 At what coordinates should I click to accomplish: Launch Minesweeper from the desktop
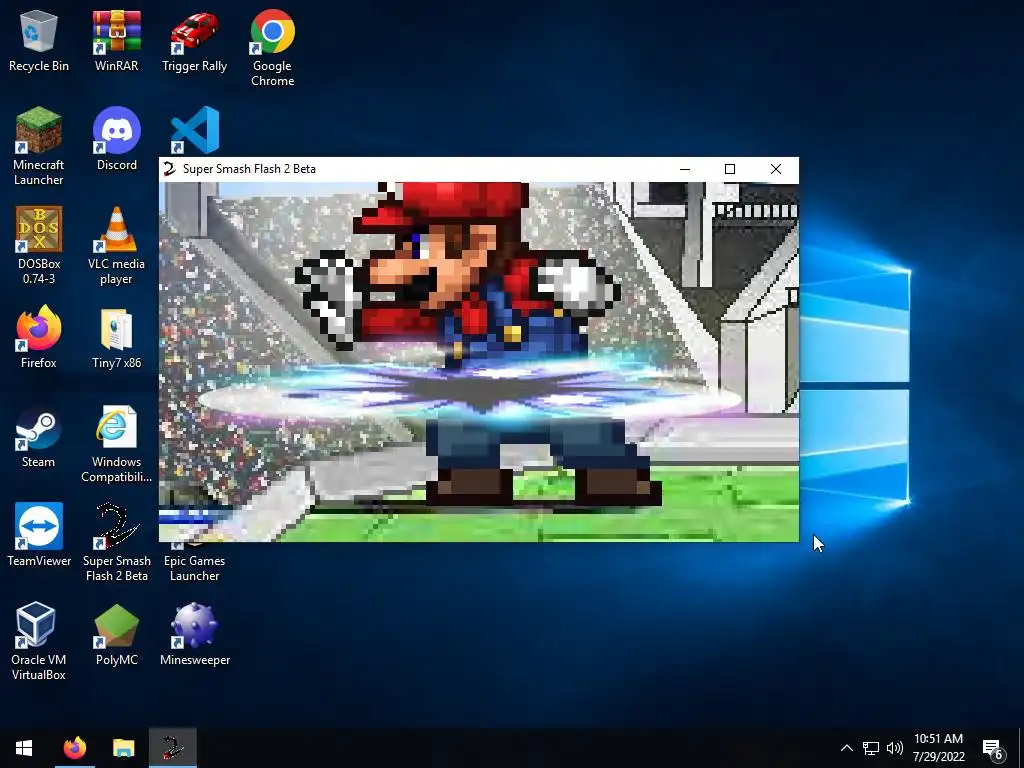pyautogui.click(x=195, y=634)
